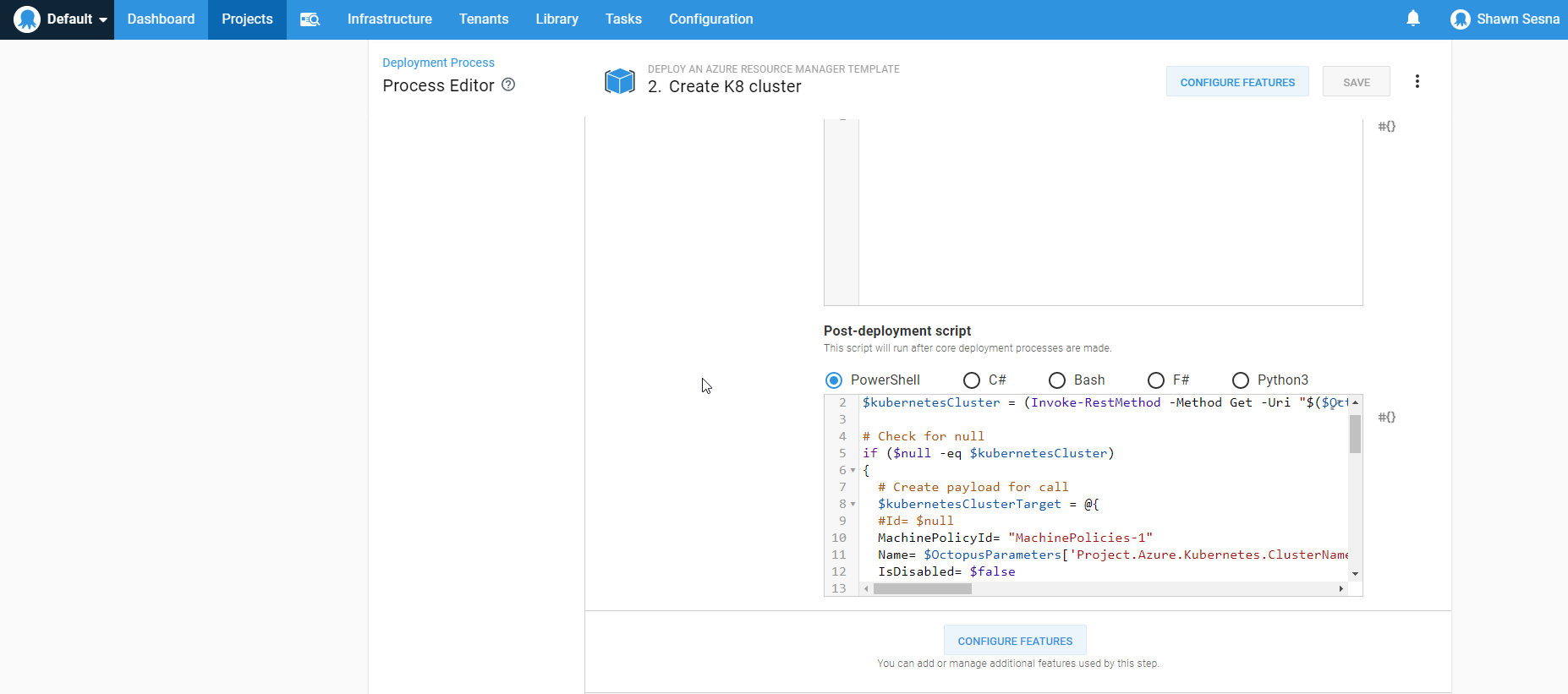1568x694 pixels.
Task: Go to the Library tab
Action: click(x=556, y=19)
